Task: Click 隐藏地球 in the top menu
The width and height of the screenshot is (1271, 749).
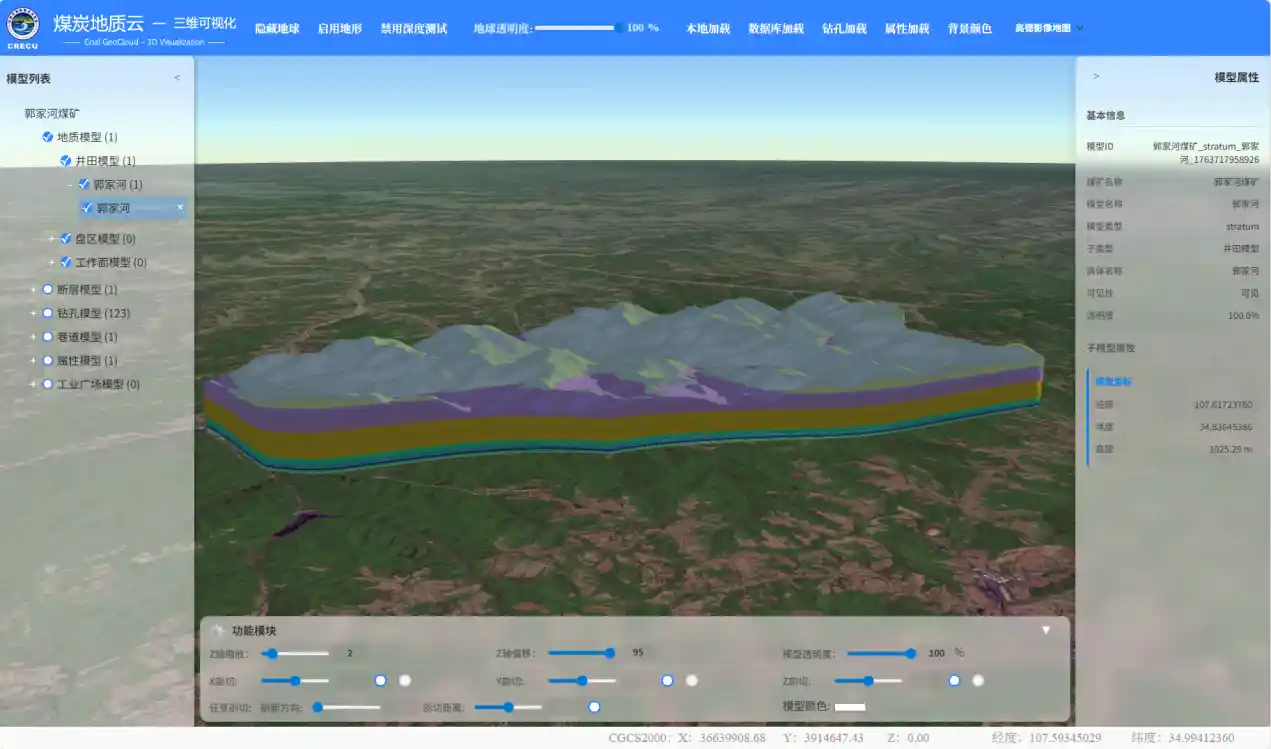Action: [277, 28]
